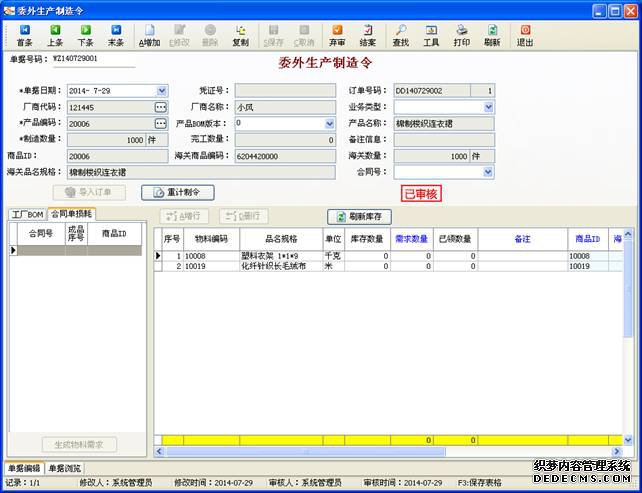This screenshot has height=493, width=642.
Task: Click the Print (打印) toolbar icon
Action: point(461,35)
